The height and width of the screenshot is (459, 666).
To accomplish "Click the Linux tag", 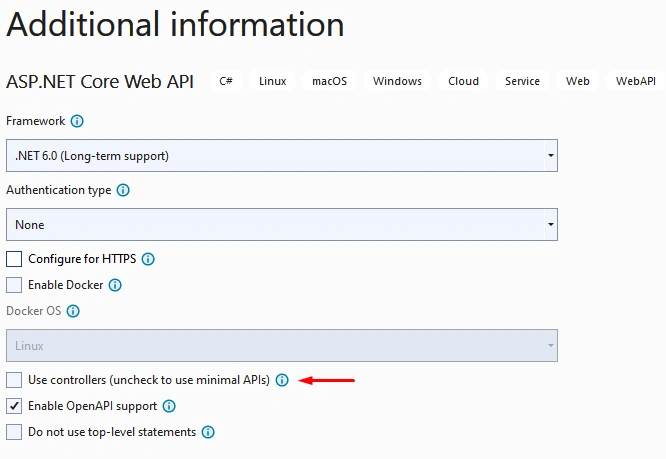I will click(x=273, y=81).
